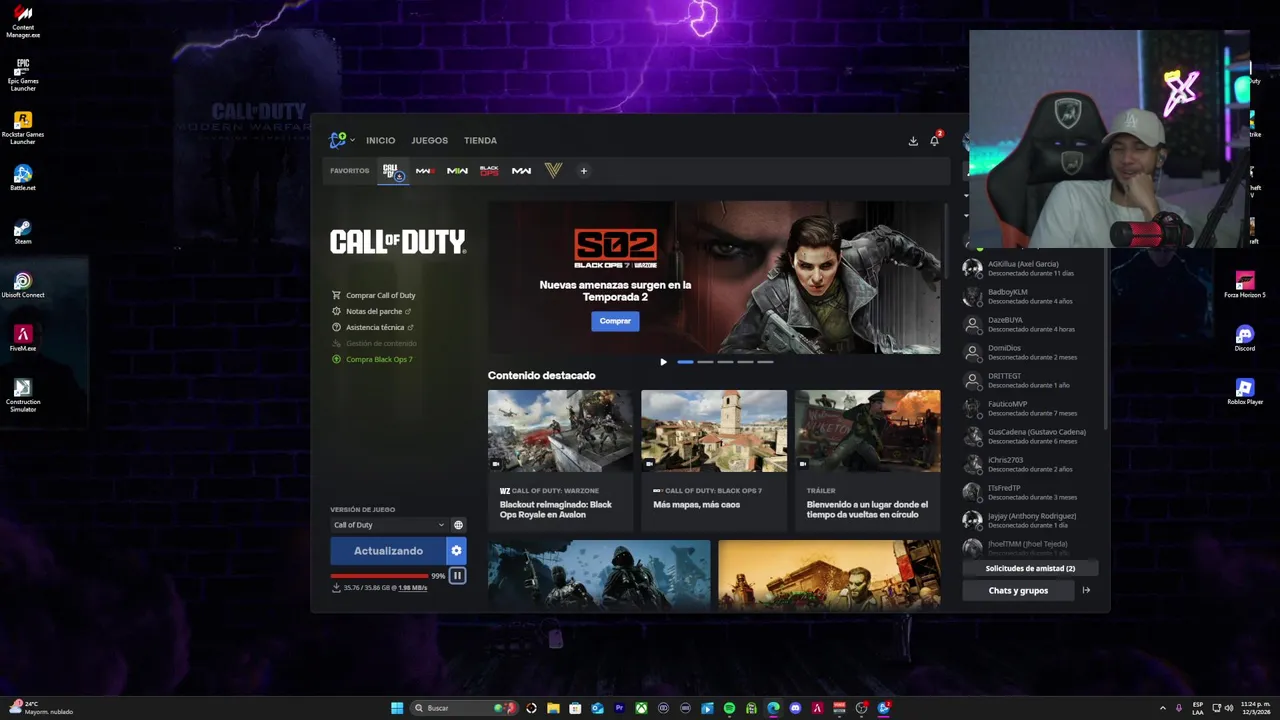Viewport: 1280px width, 720px height.
Task: Go to the INICIO tab
Action: point(380,141)
